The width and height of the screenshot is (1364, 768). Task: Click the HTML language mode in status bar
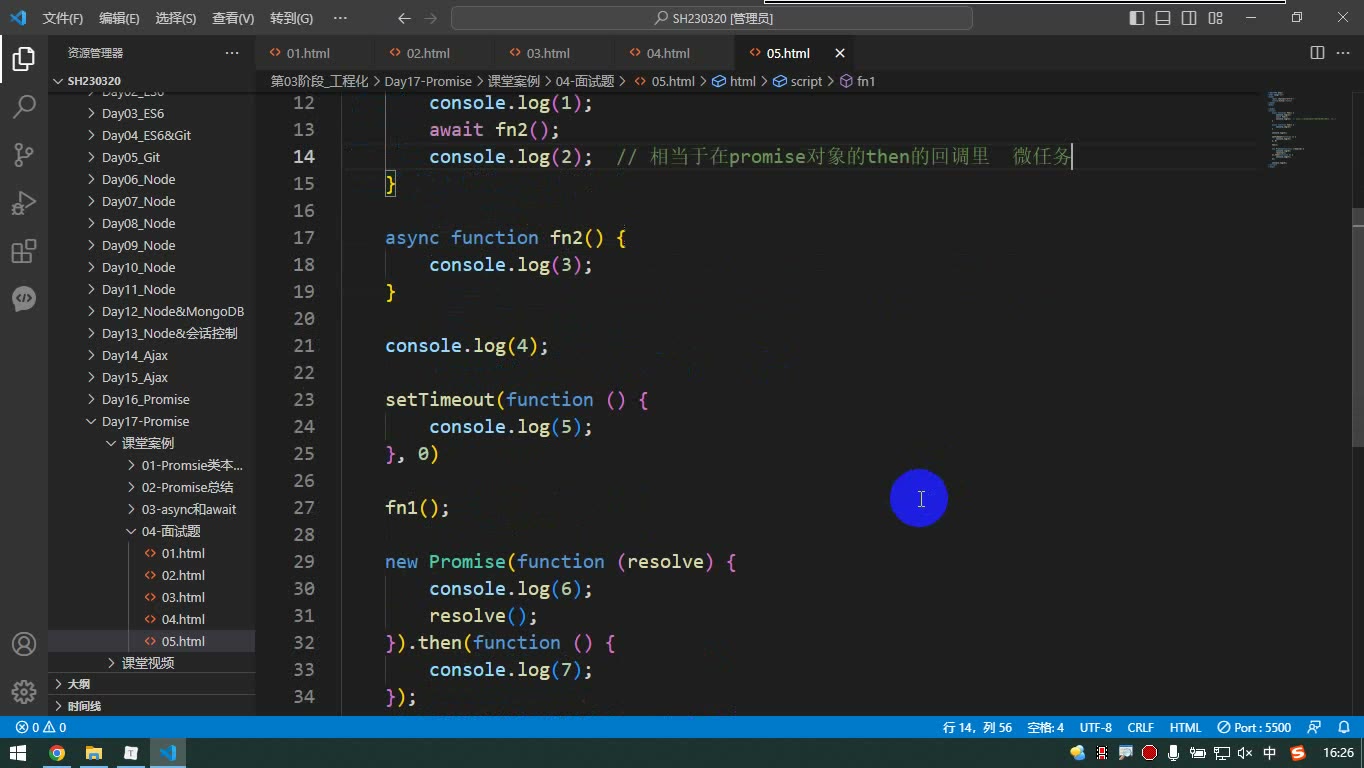click(x=1185, y=727)
